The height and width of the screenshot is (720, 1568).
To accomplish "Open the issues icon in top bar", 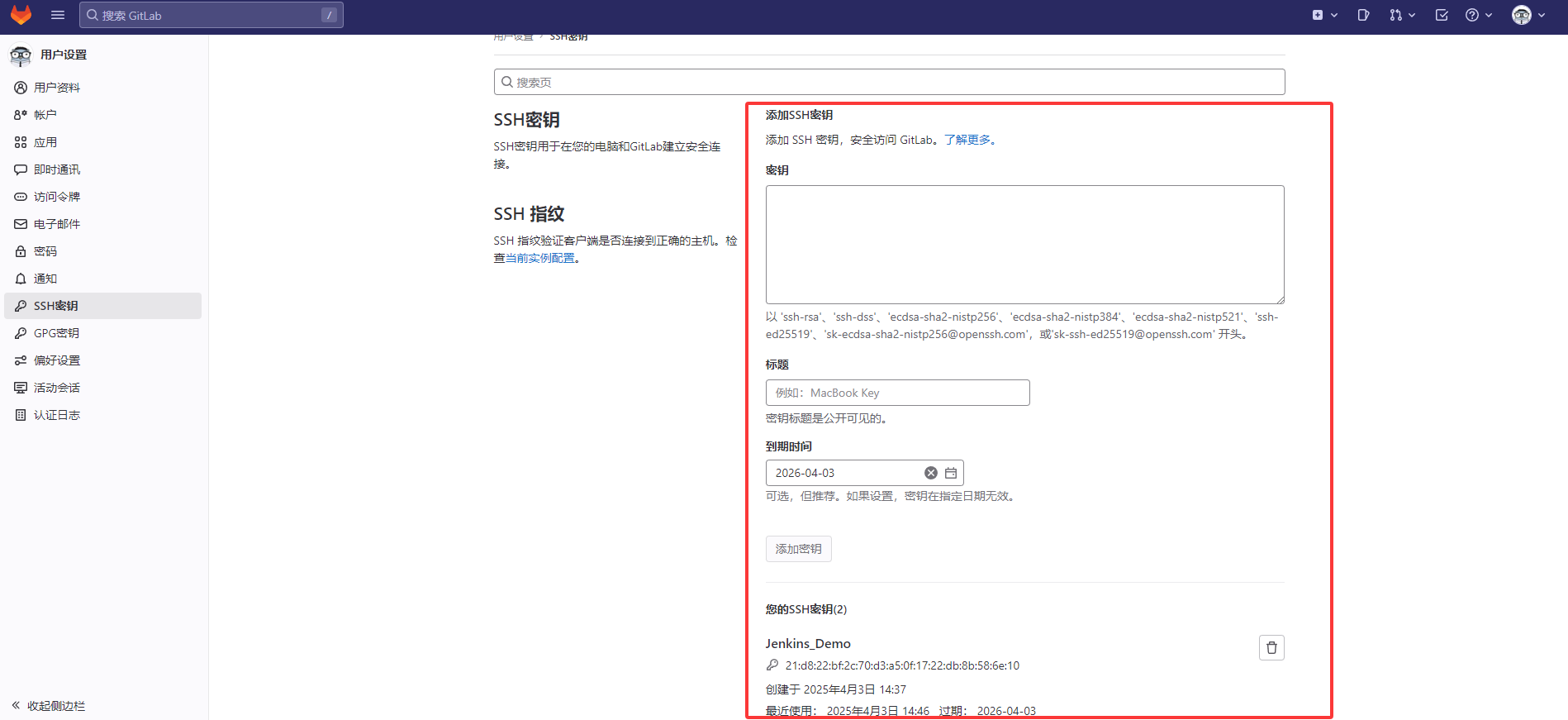I will [1363, 15].
